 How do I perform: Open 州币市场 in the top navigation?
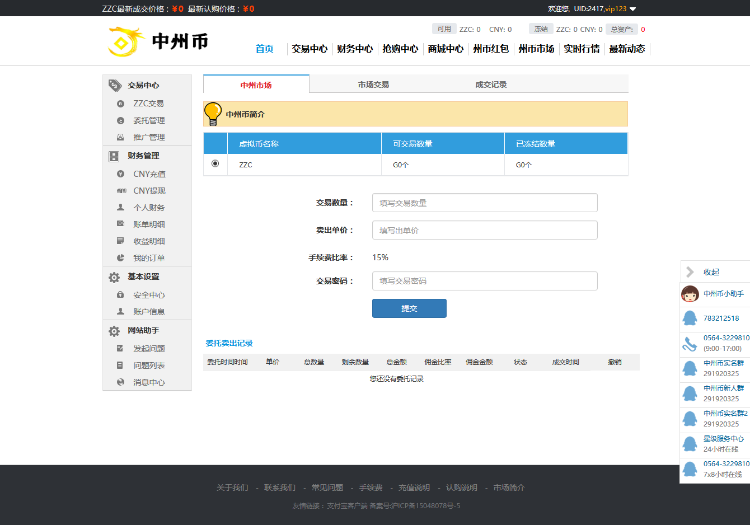click(x=536, y=49)
